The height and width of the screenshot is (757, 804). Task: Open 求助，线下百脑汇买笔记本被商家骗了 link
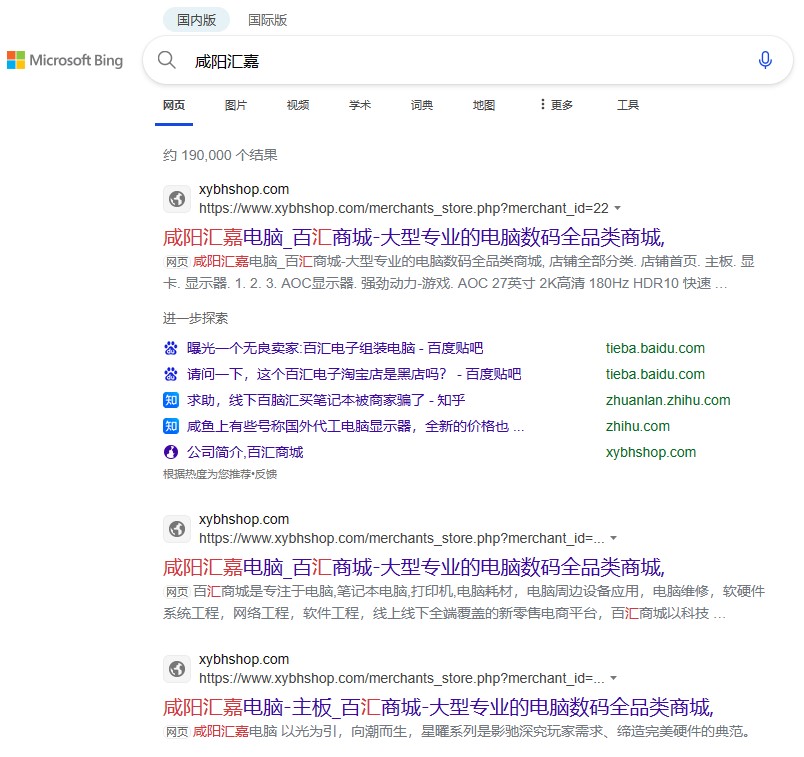(x=326, y=400)
